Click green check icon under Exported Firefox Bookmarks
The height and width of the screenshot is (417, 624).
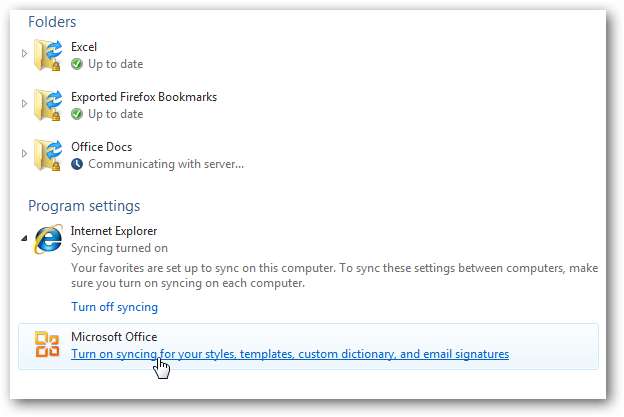[77, 114]
